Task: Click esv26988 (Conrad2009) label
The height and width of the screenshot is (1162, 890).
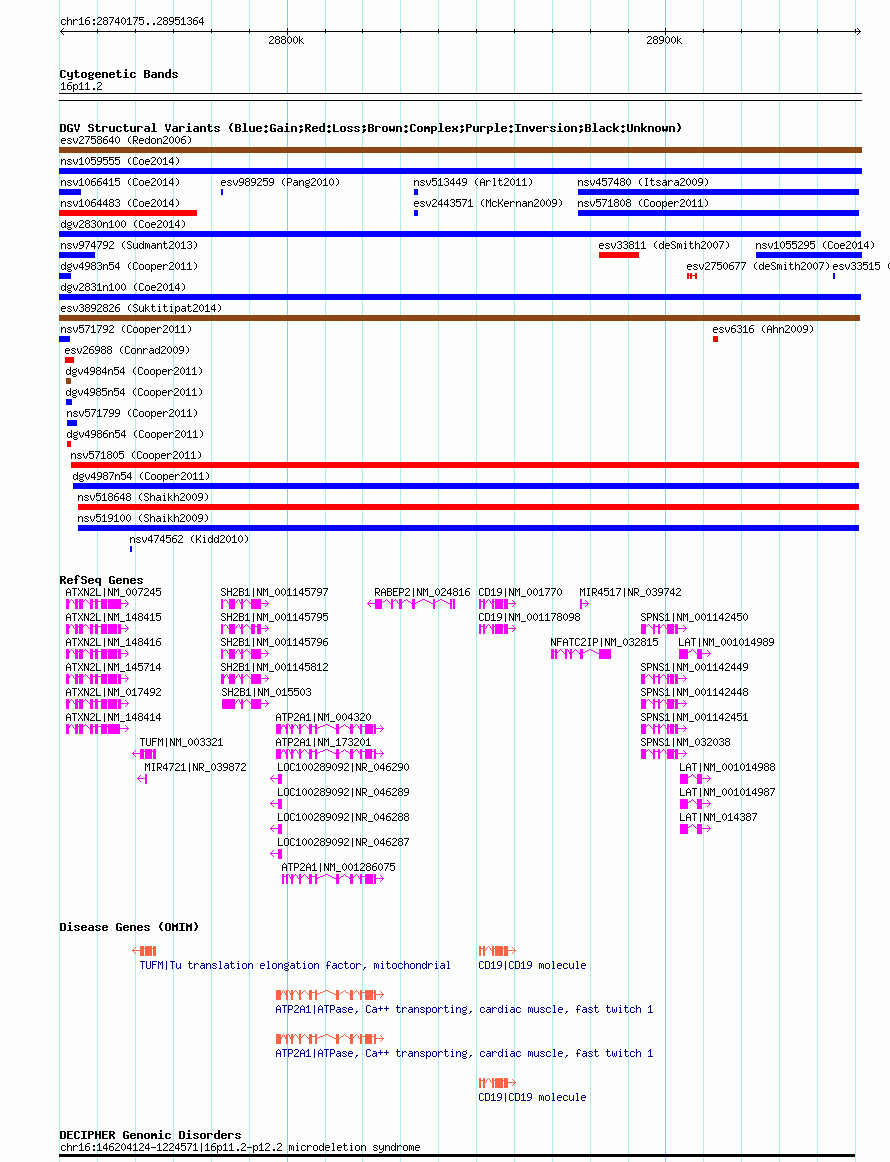Action: click(127, 350)
